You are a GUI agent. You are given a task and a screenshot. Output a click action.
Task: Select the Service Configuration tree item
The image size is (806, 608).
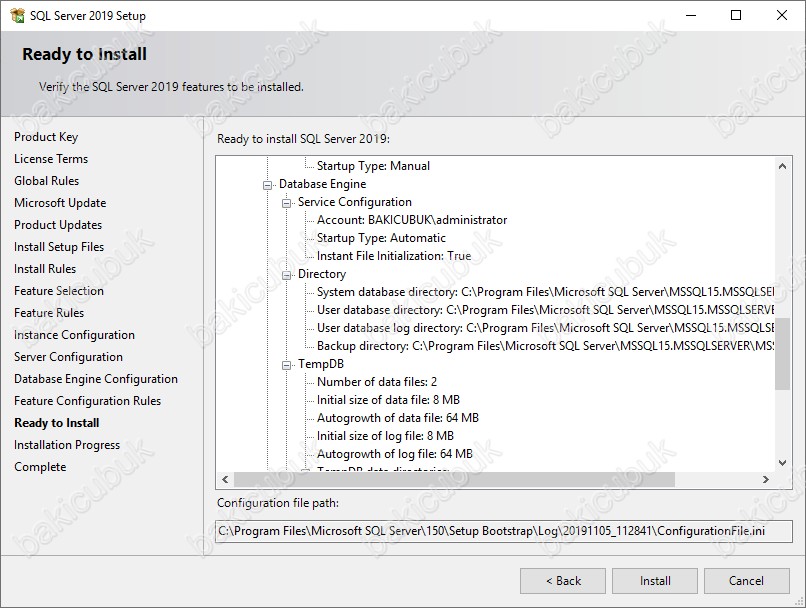(x=355, y=202)
